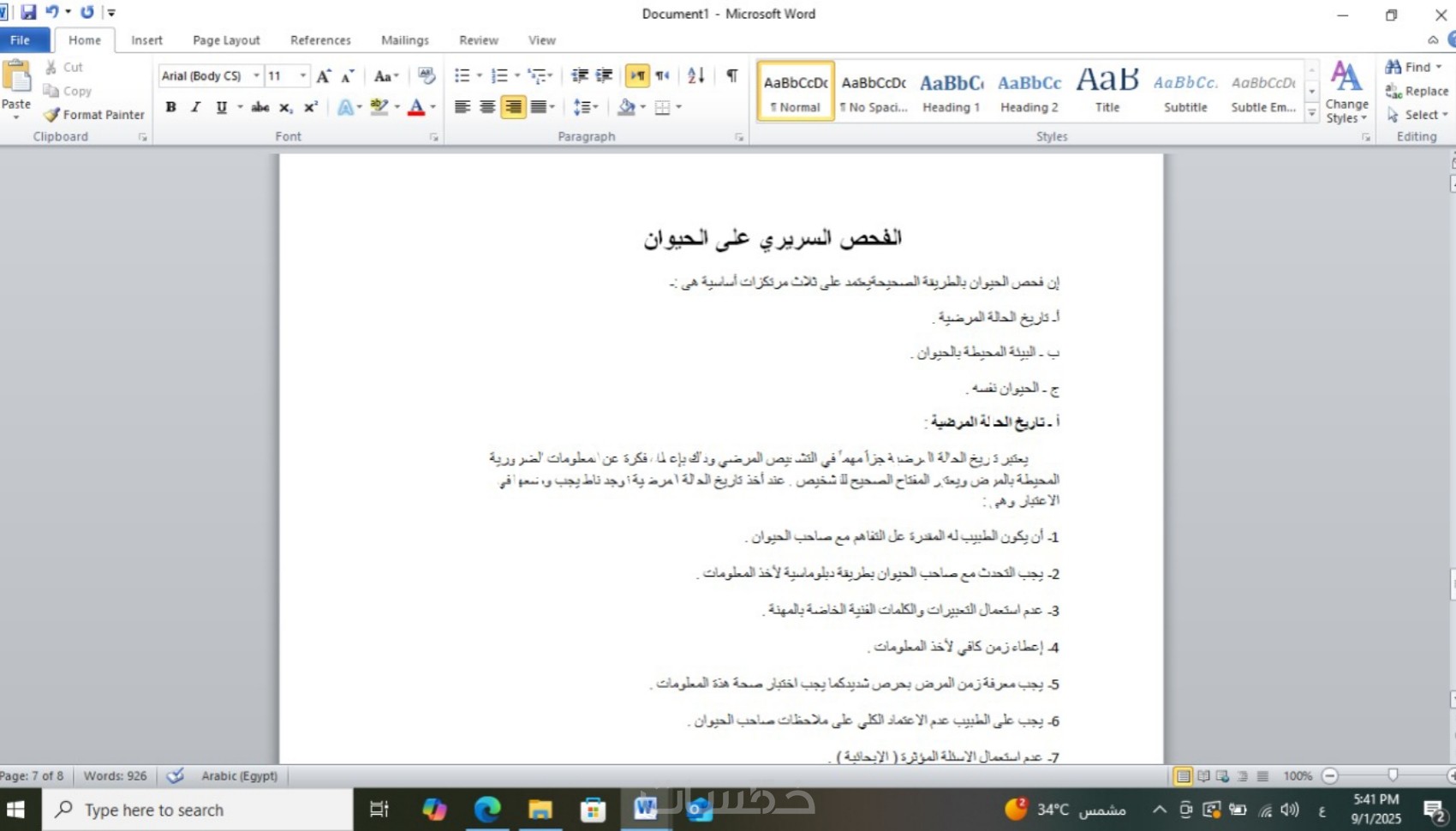The height and width of the screenshot is (831, 1456).
Task: Open font size dropdown showing 11
Action: tap(302, 76)
